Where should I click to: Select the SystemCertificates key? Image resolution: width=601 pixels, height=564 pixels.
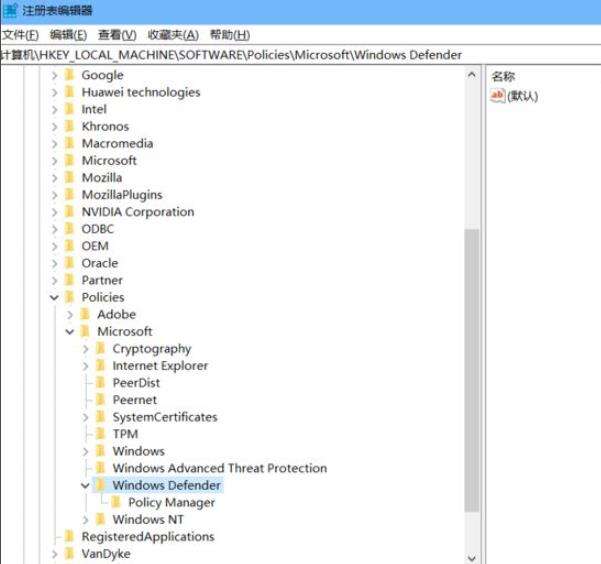coord(165,417)
